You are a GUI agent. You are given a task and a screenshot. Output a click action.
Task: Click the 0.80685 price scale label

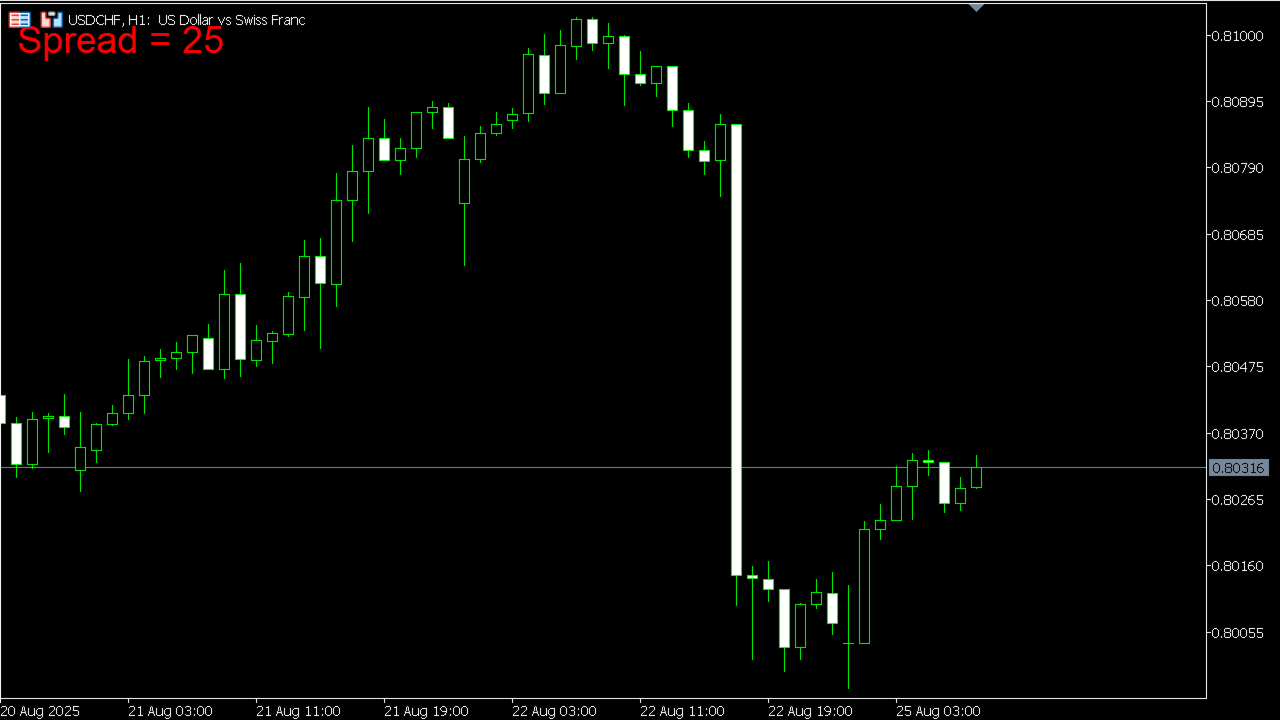[1238, 235]
